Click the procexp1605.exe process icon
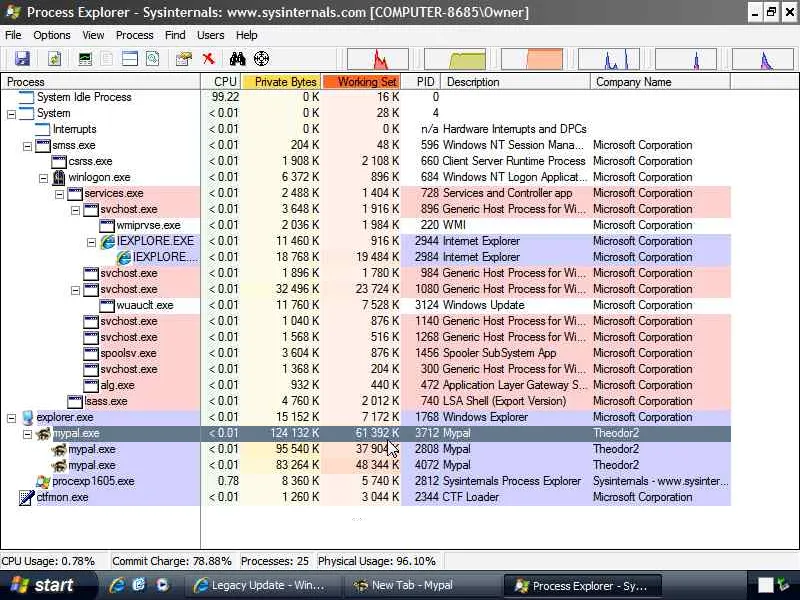The image size is (800, 600). (43, 481)
